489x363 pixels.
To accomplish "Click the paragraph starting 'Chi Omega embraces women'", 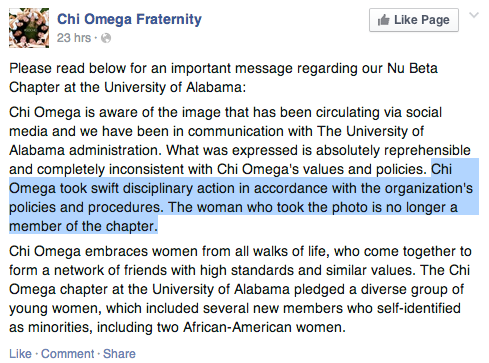I will (x=240, y=289).
